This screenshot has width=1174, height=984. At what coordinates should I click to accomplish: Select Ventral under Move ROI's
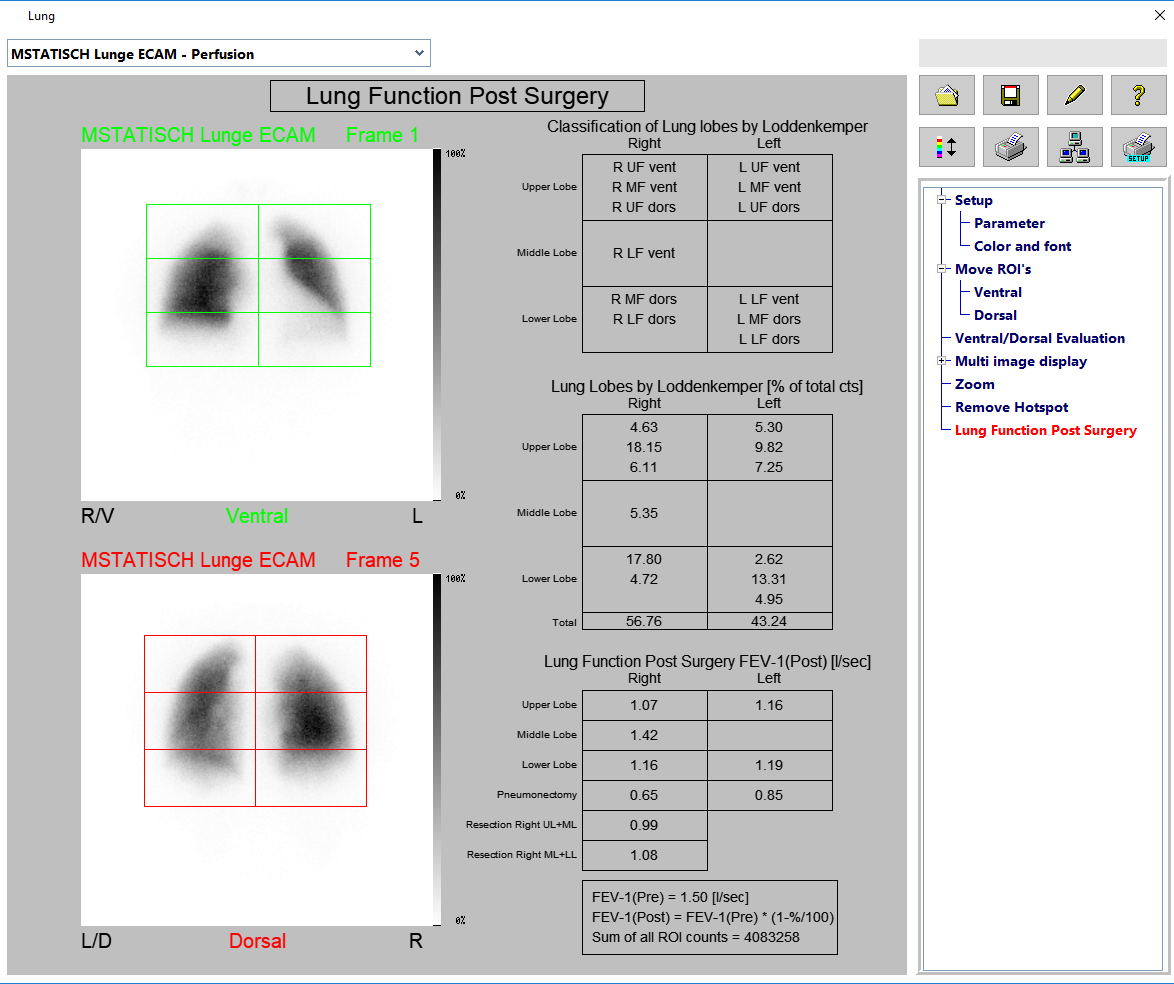997,292
